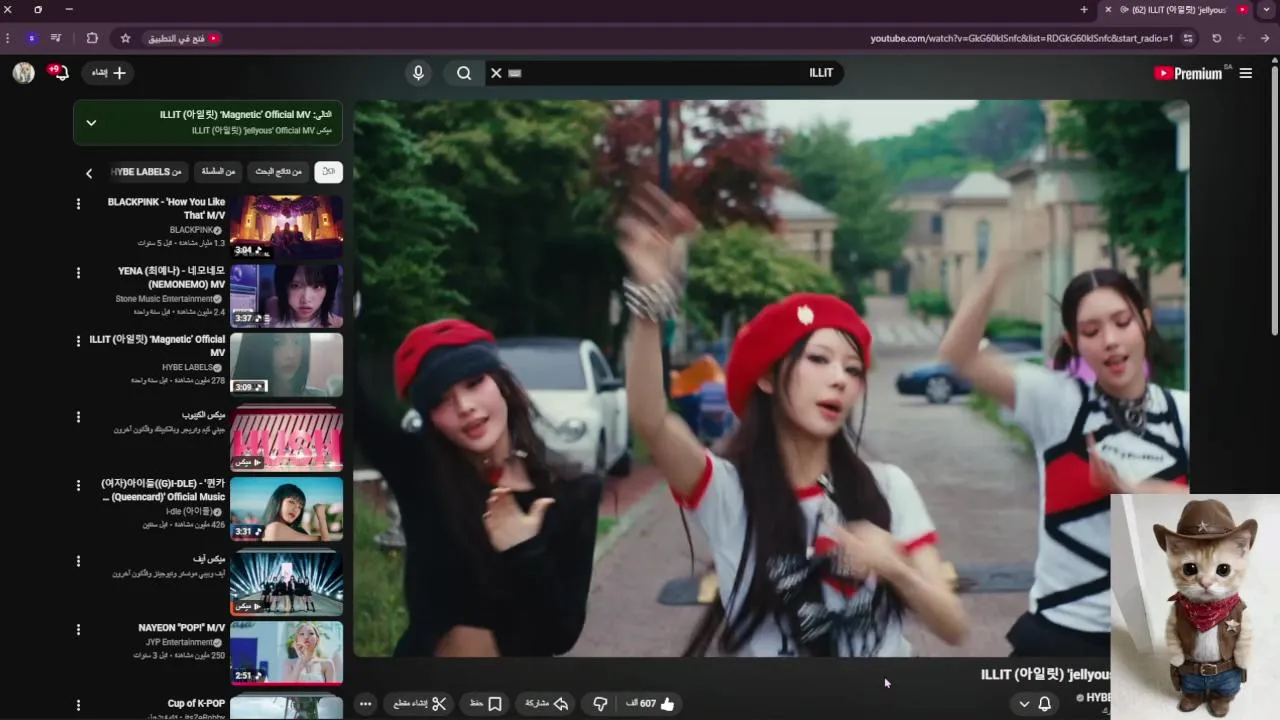This screenshot has height=720, width=1280.
Task: Open options menu for ILLIT Magnetic row
Action: [x=78, y=341]
